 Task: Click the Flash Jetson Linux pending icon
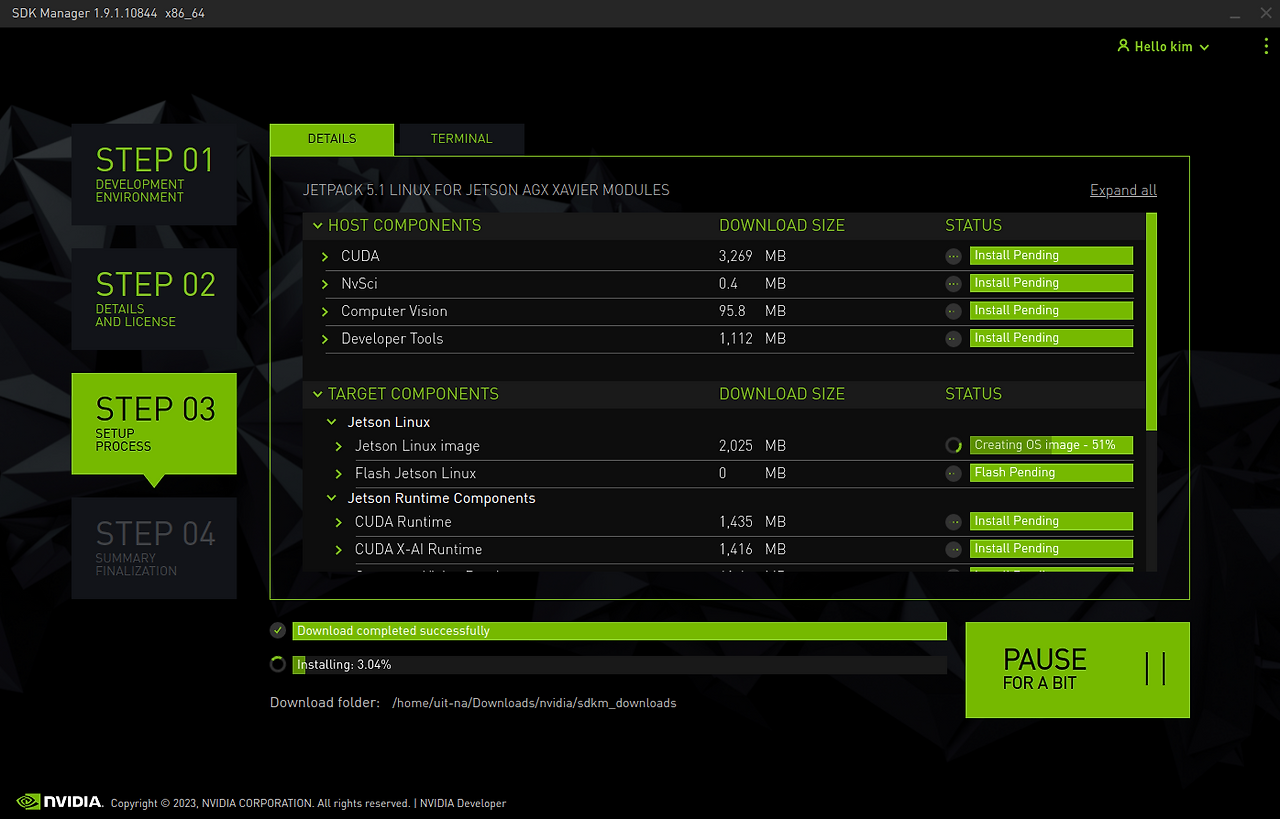click(953, 473)
